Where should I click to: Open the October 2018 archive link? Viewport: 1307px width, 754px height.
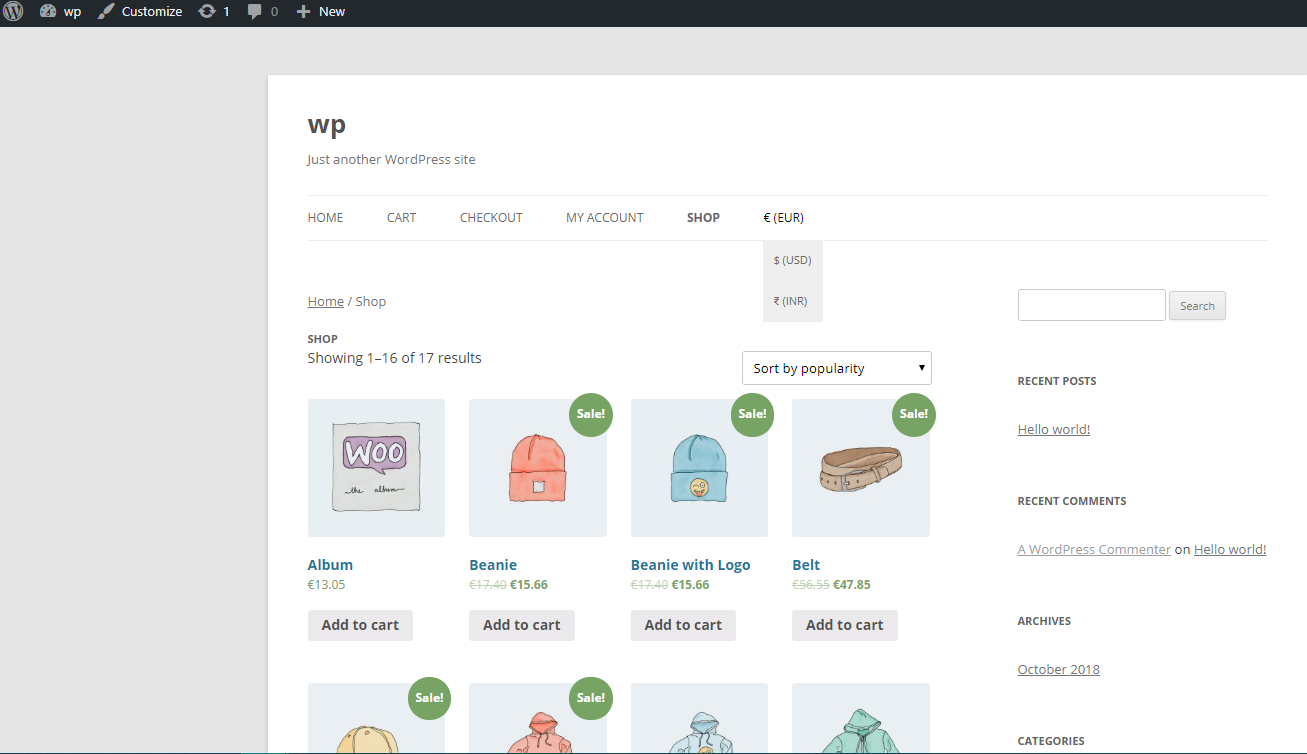click(1058, 669)
